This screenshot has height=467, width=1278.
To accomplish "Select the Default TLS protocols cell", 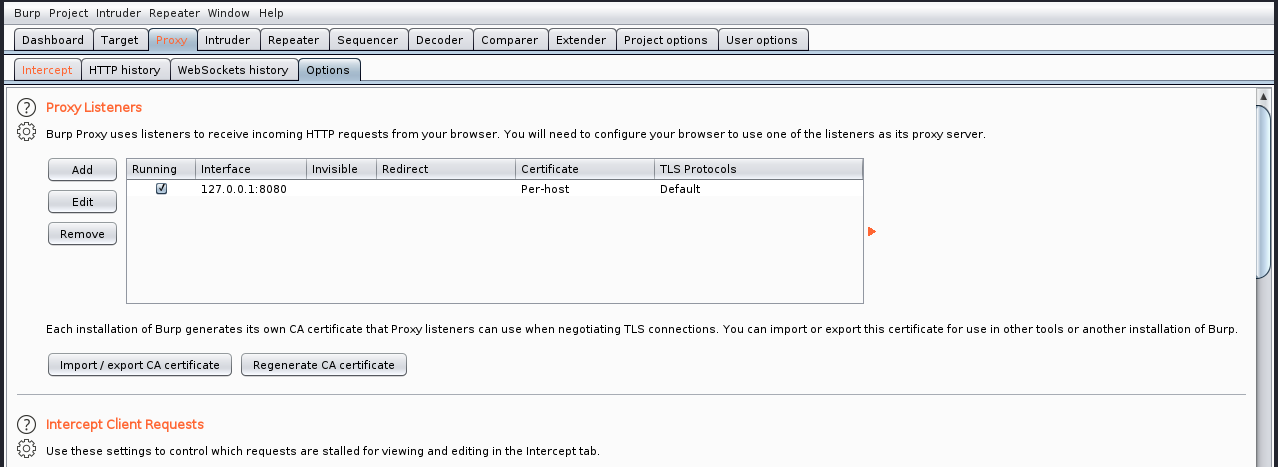I will pyautogui.click(x=758, y=189).
